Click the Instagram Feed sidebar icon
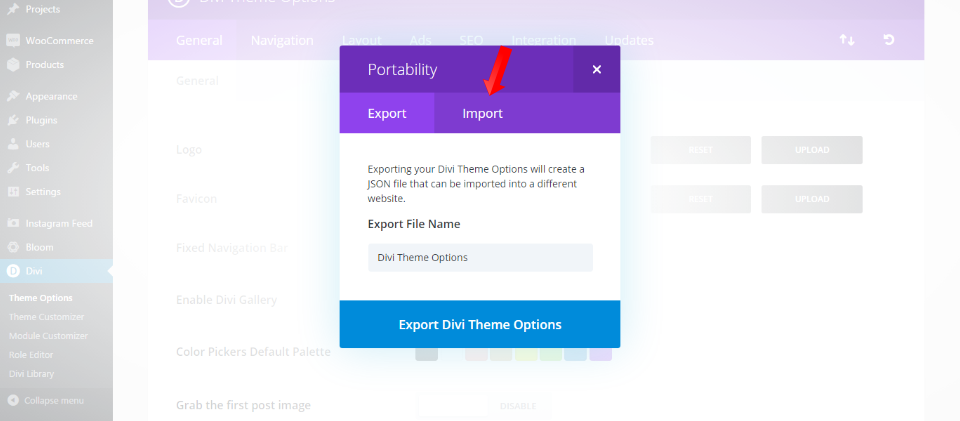This screenshot has height=421, width=960. 13,223
